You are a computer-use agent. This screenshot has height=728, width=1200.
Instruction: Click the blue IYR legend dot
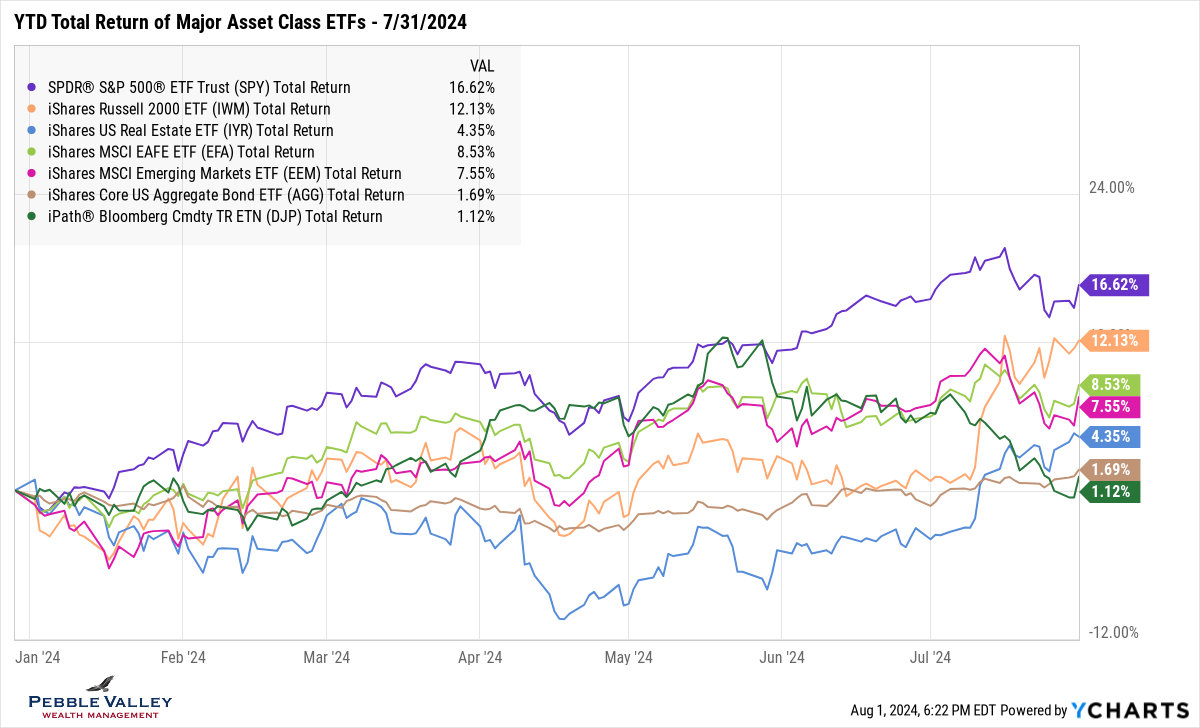[x=35, y=131]
